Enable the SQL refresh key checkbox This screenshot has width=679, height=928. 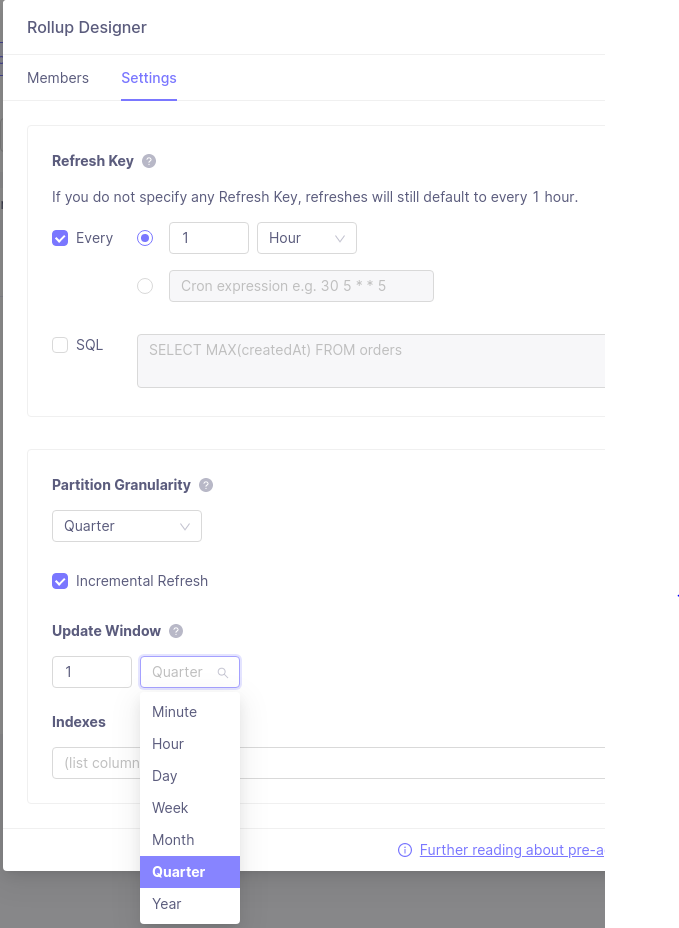[x=60, y=344]
